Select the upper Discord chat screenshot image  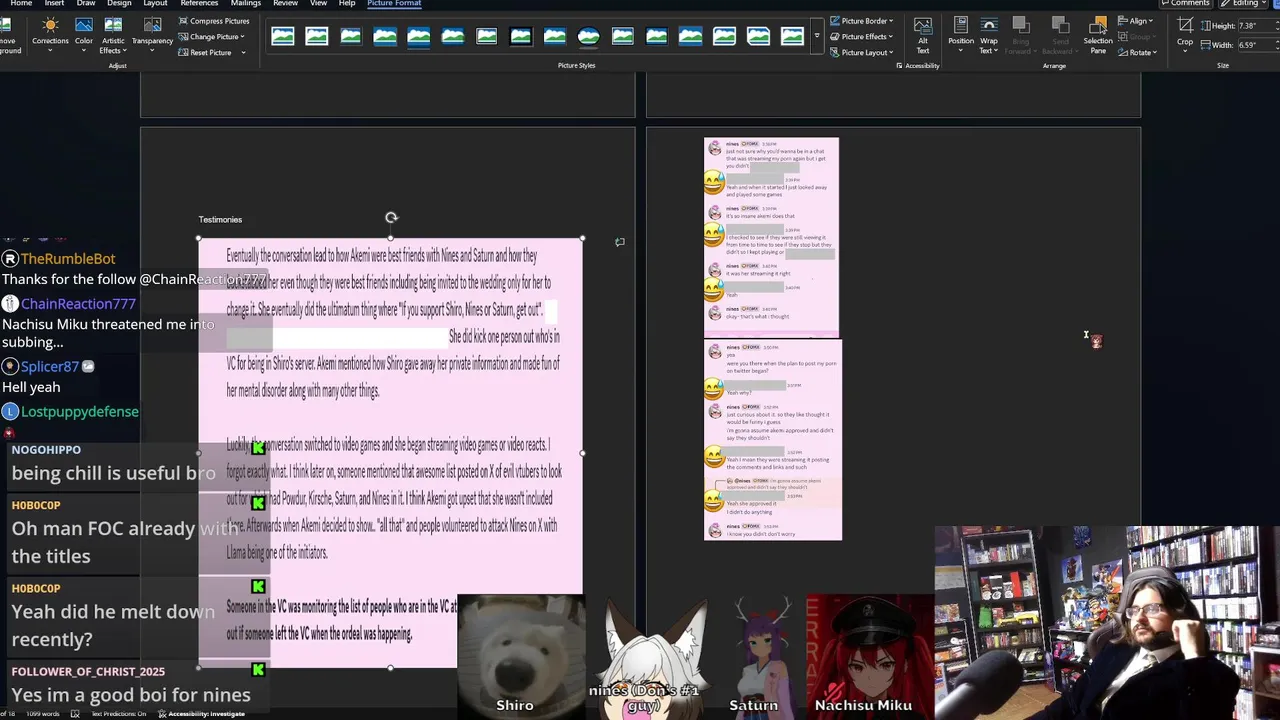[771, 237]
